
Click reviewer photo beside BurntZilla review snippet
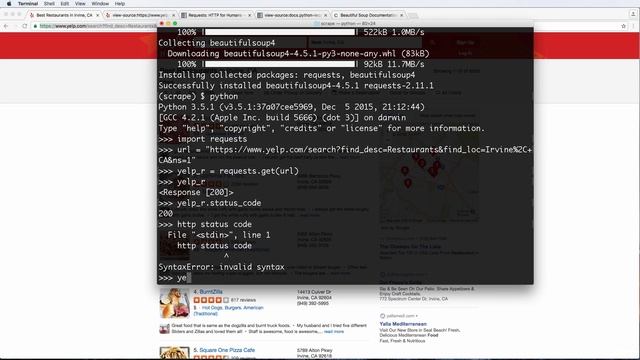click(164, 329)
